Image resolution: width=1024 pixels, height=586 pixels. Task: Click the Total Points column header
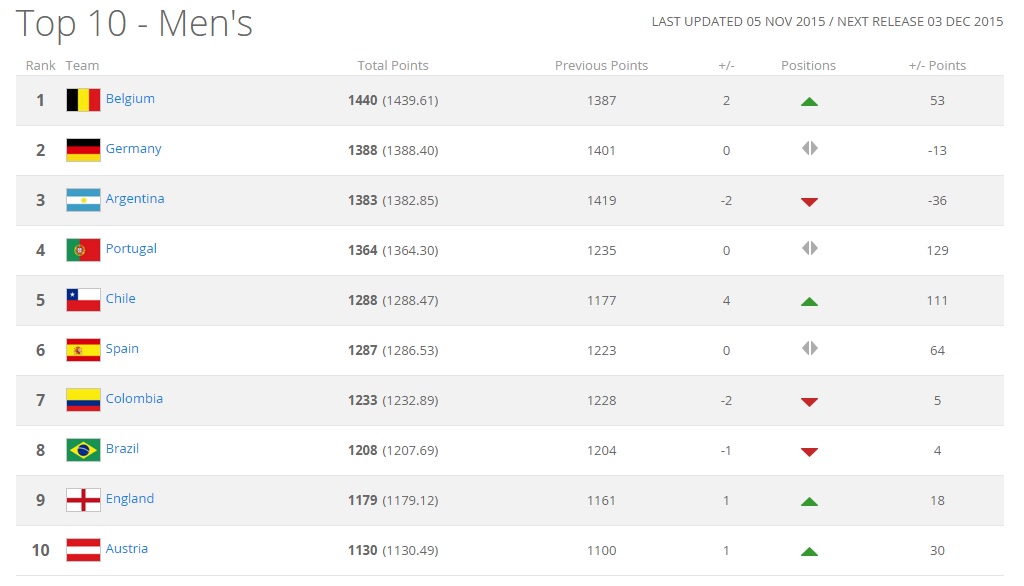pyautogui.click(x=393, y=66)
